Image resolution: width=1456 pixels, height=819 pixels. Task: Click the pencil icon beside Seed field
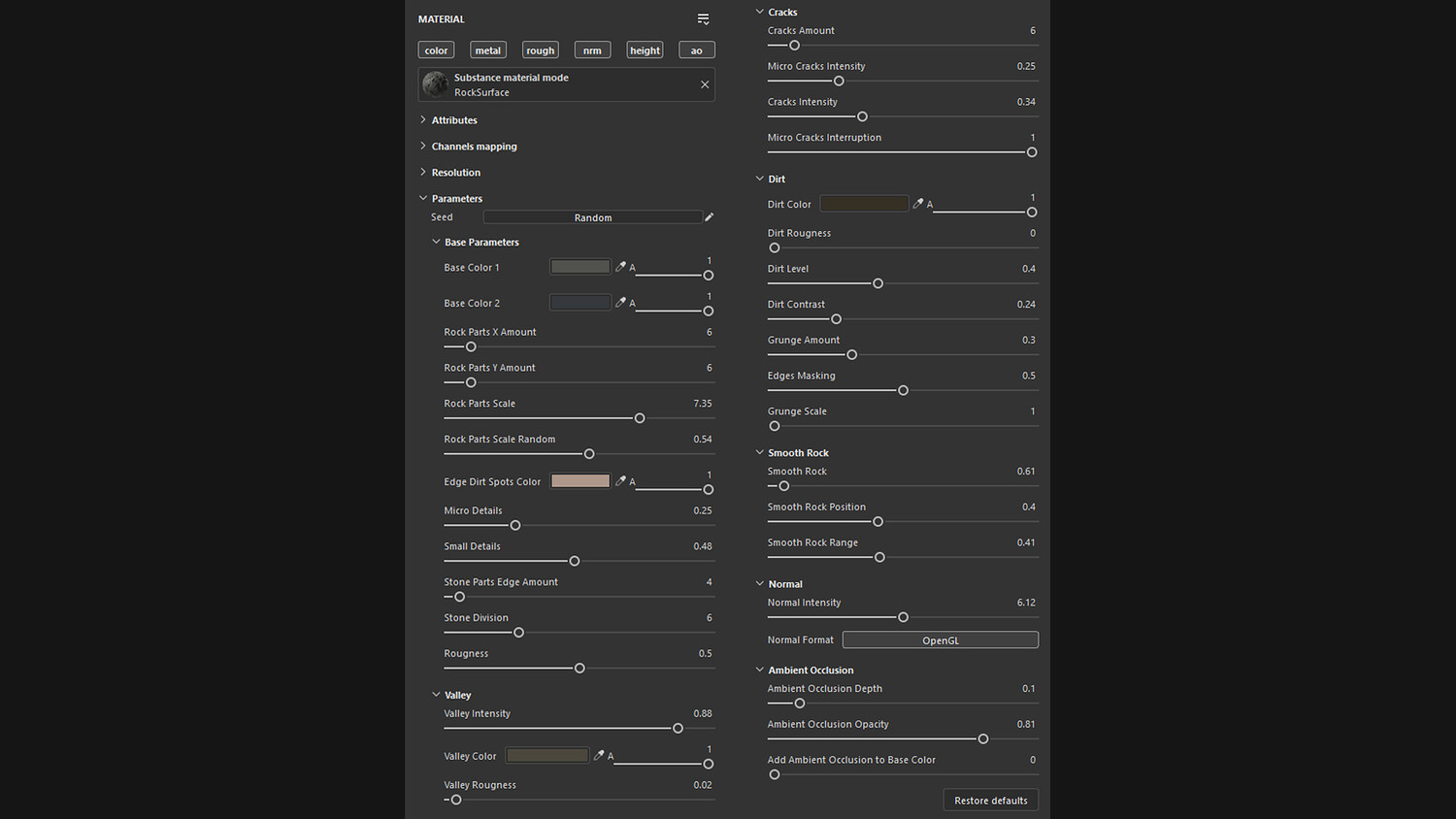pyautogui.click(x=709, y=217)
